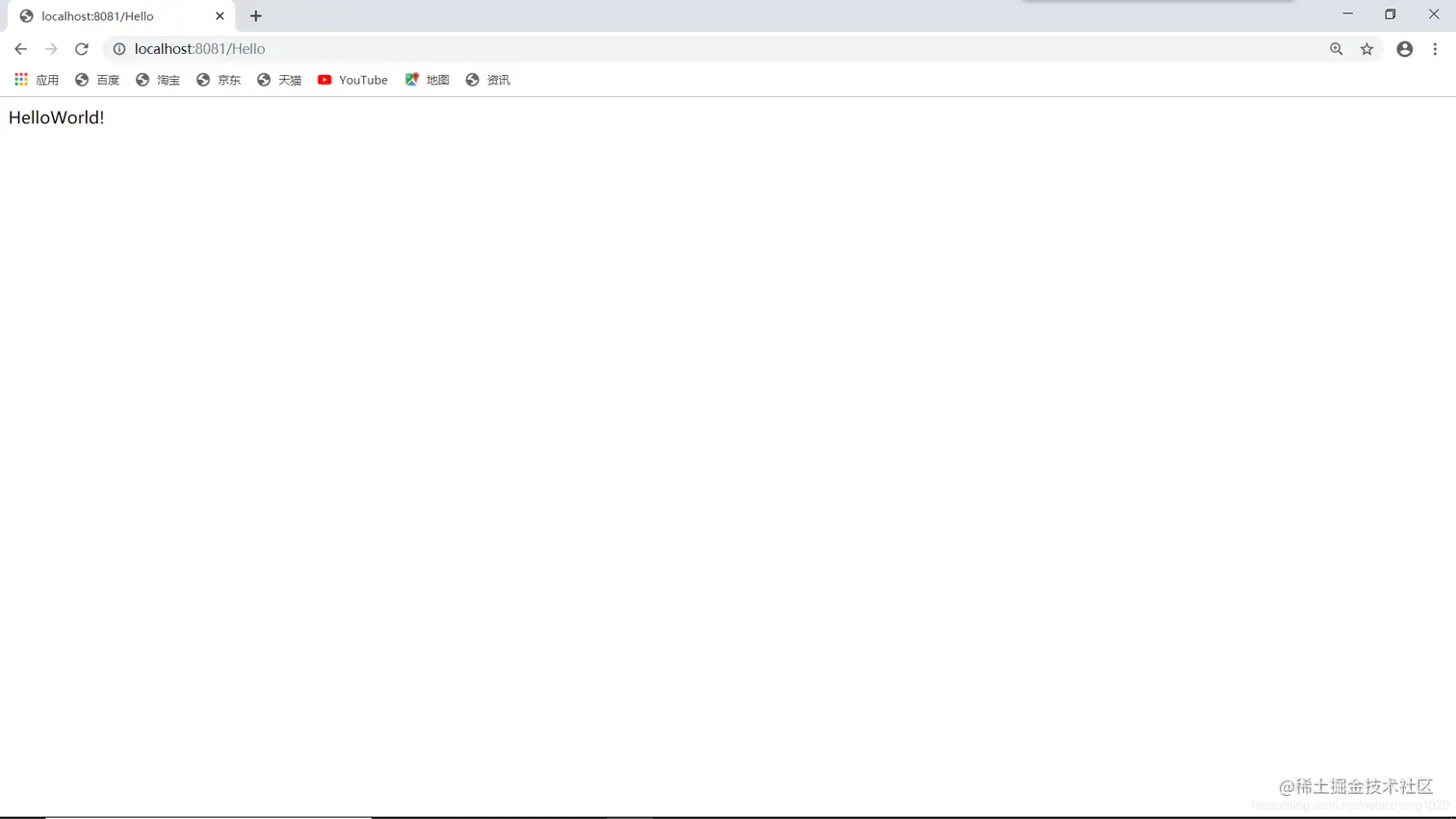Open the Chrome three-dot menu
The height and width of the screenshot is (819, 1456).
(1436, 48)
